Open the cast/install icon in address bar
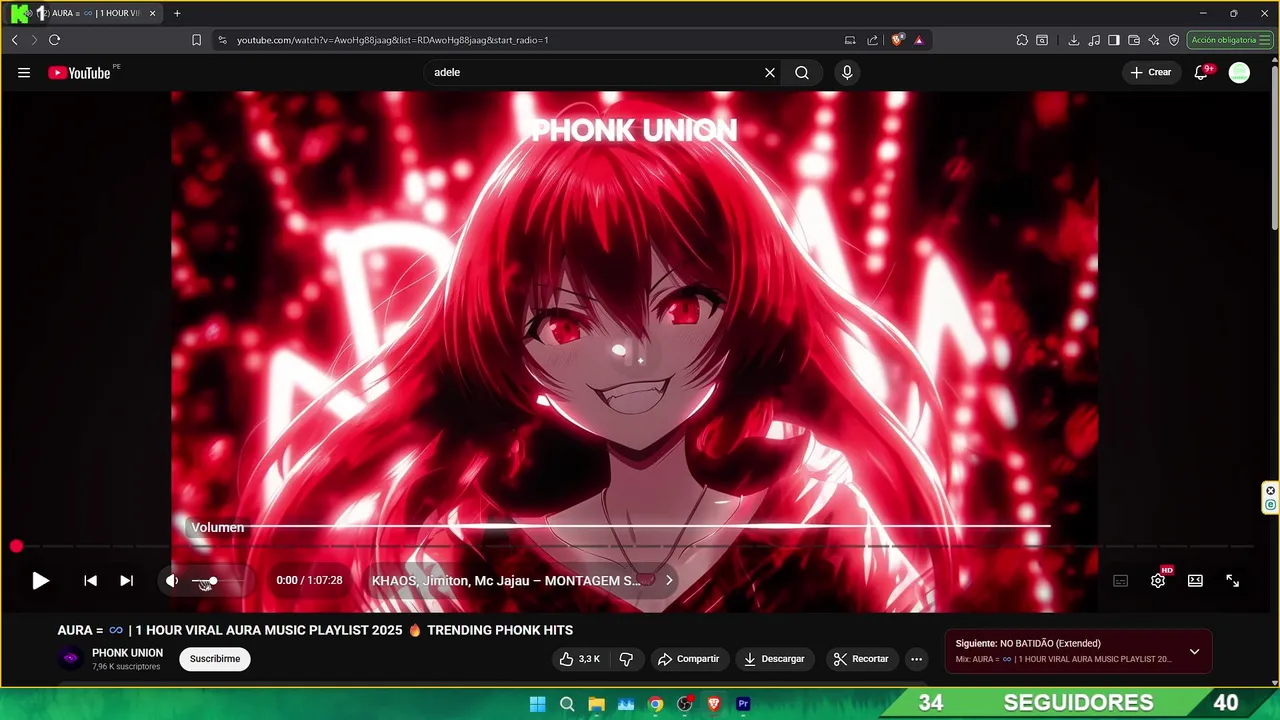 (x=850, y=40)
